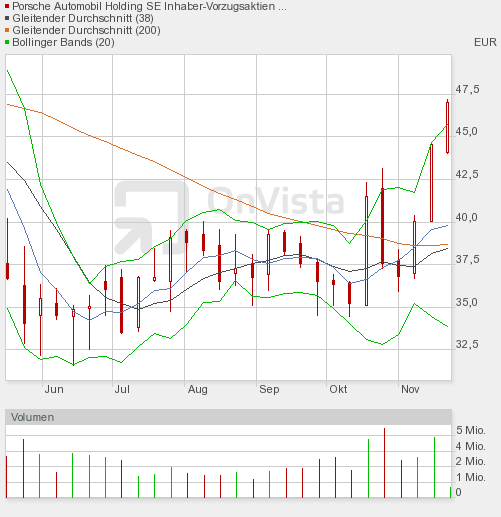Select the 'Gleitender Durchschnitt (38)' legend label

pos(83,18)
